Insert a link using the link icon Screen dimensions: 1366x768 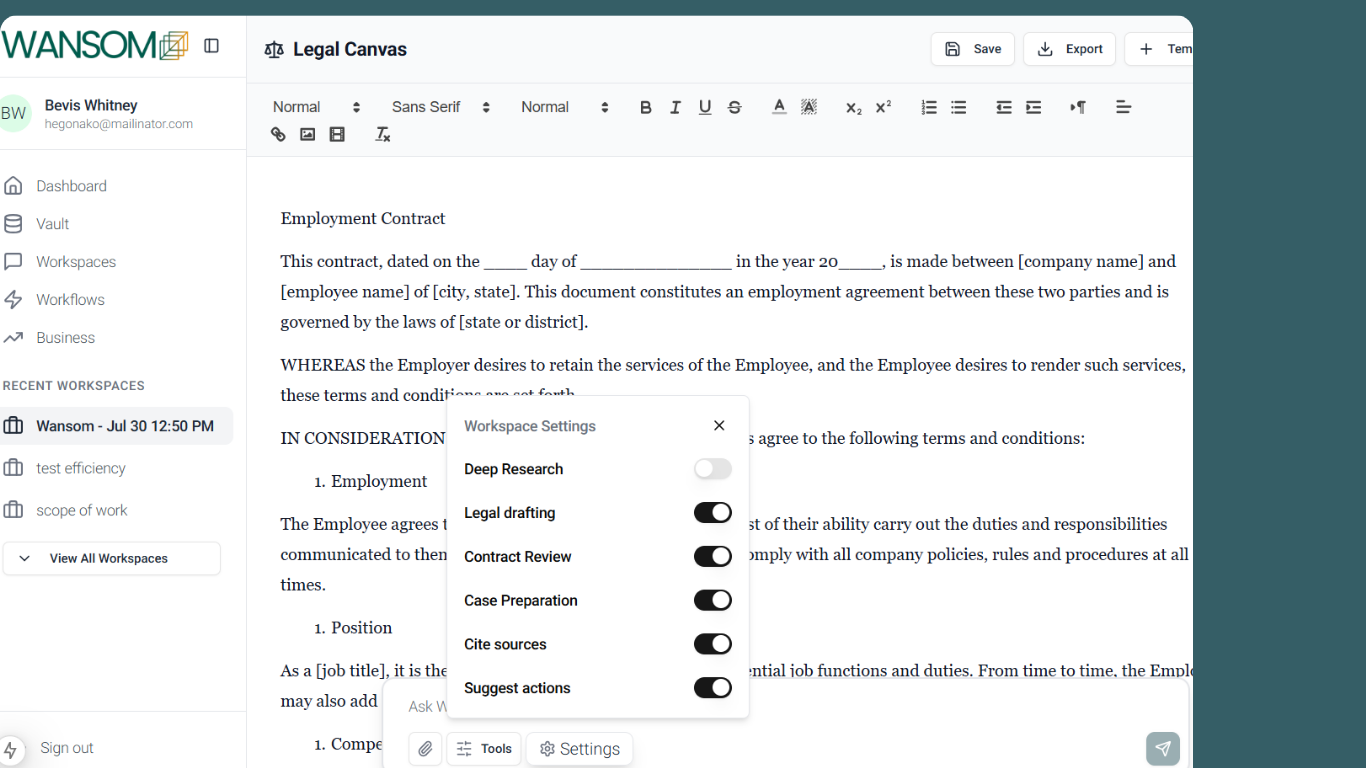click(x=278, y=133)
